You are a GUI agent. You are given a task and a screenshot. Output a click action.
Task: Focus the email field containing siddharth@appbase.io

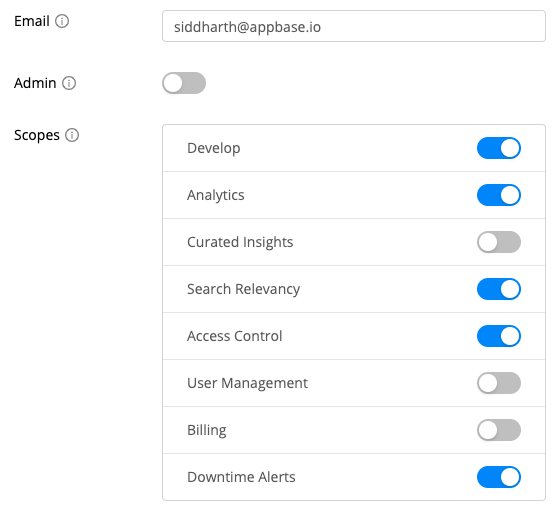point(354,26)
